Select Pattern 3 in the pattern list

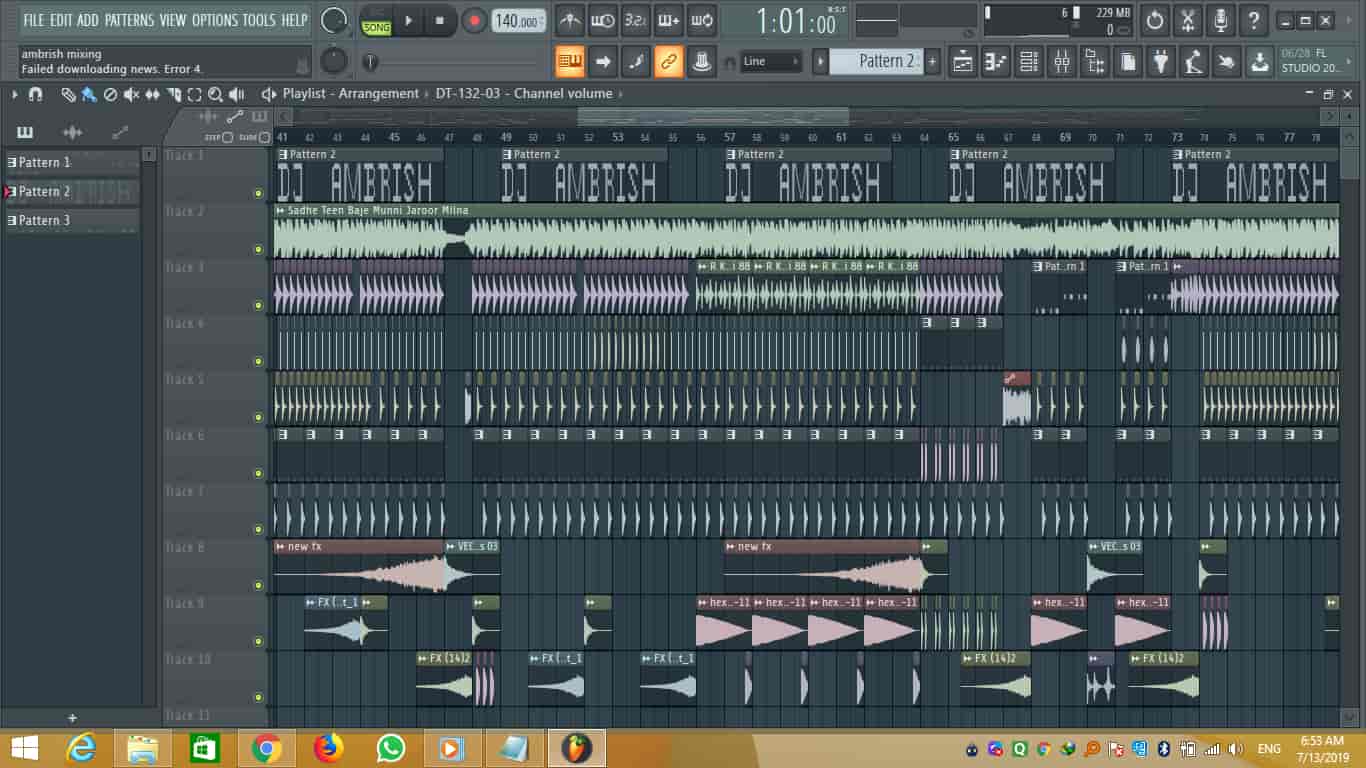45,220
